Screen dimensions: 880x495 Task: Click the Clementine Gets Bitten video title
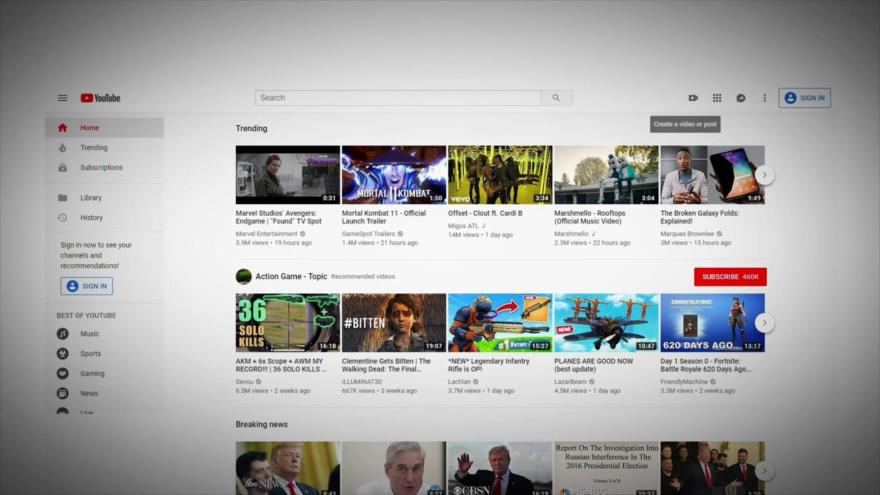[x=386, y=365]
